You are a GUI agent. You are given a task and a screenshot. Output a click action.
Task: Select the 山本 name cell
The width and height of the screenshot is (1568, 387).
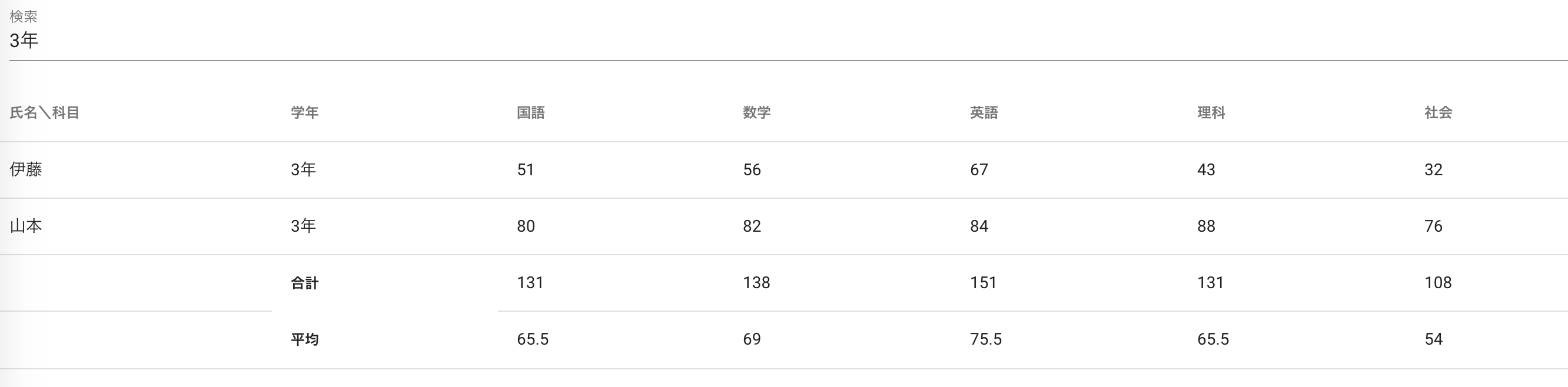click(x=26, y=226)
